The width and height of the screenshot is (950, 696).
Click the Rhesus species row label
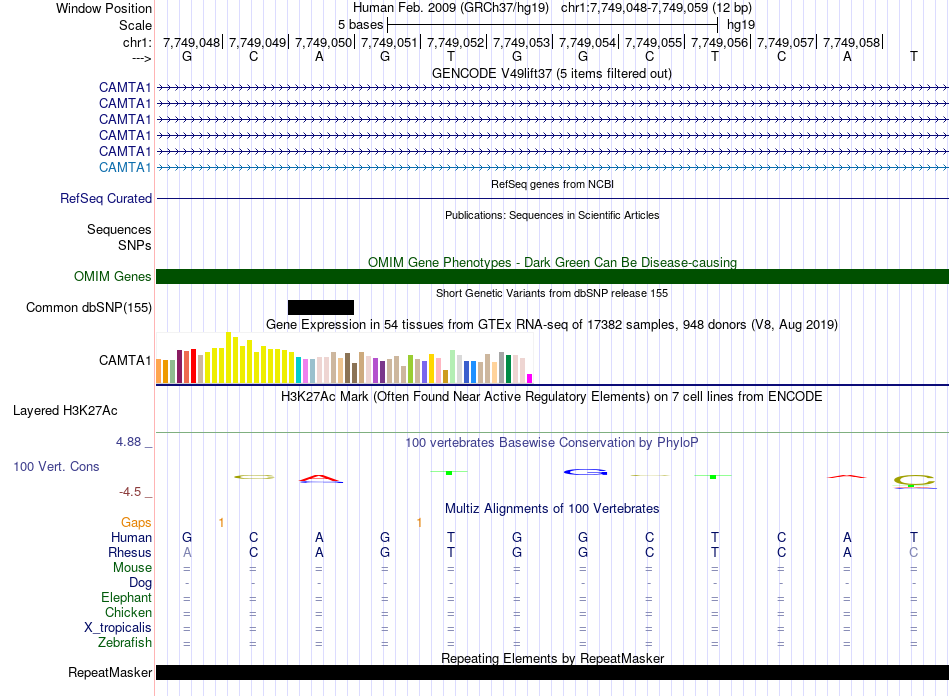click(x=130, y=553)
